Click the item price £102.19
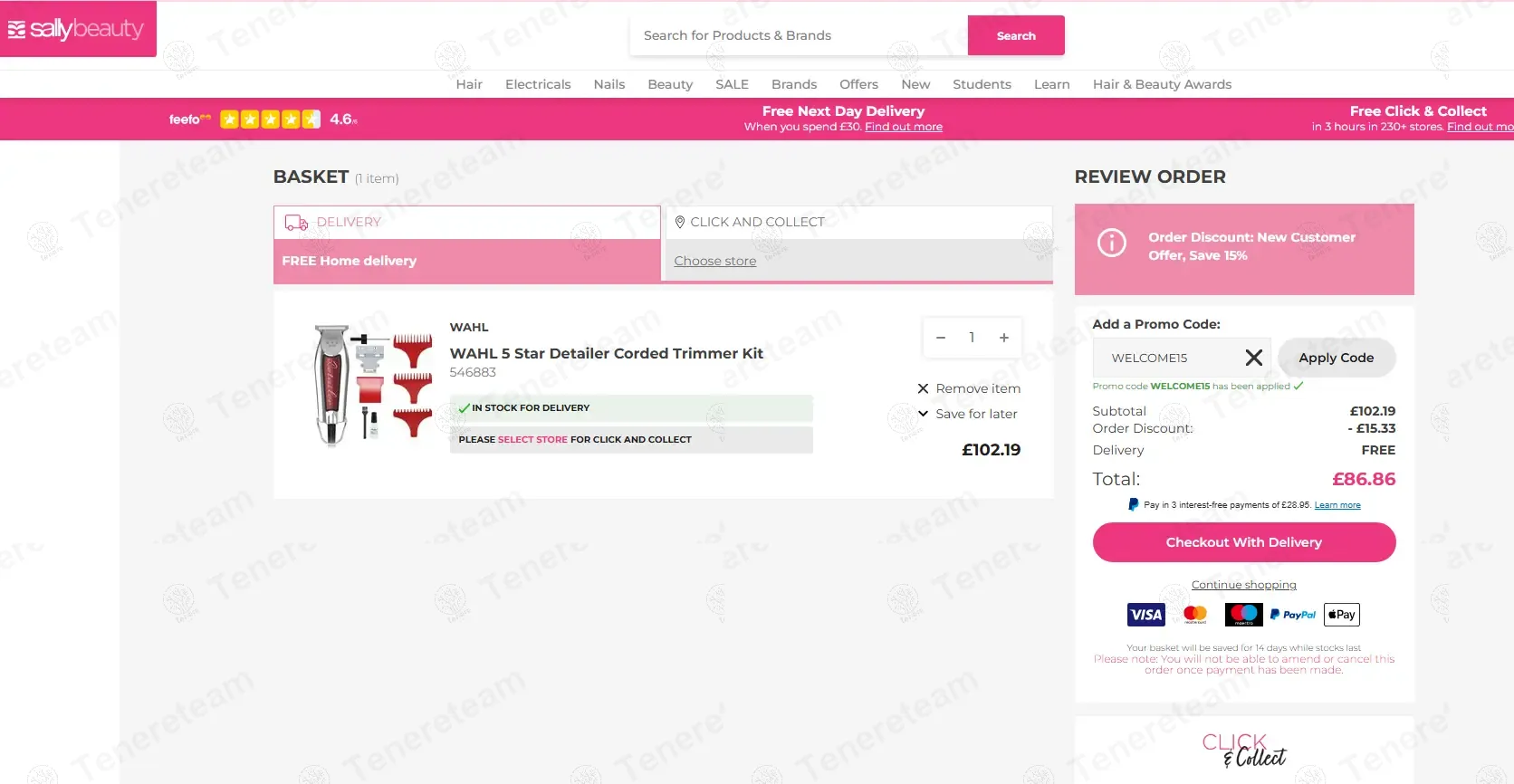 [991, 450]
